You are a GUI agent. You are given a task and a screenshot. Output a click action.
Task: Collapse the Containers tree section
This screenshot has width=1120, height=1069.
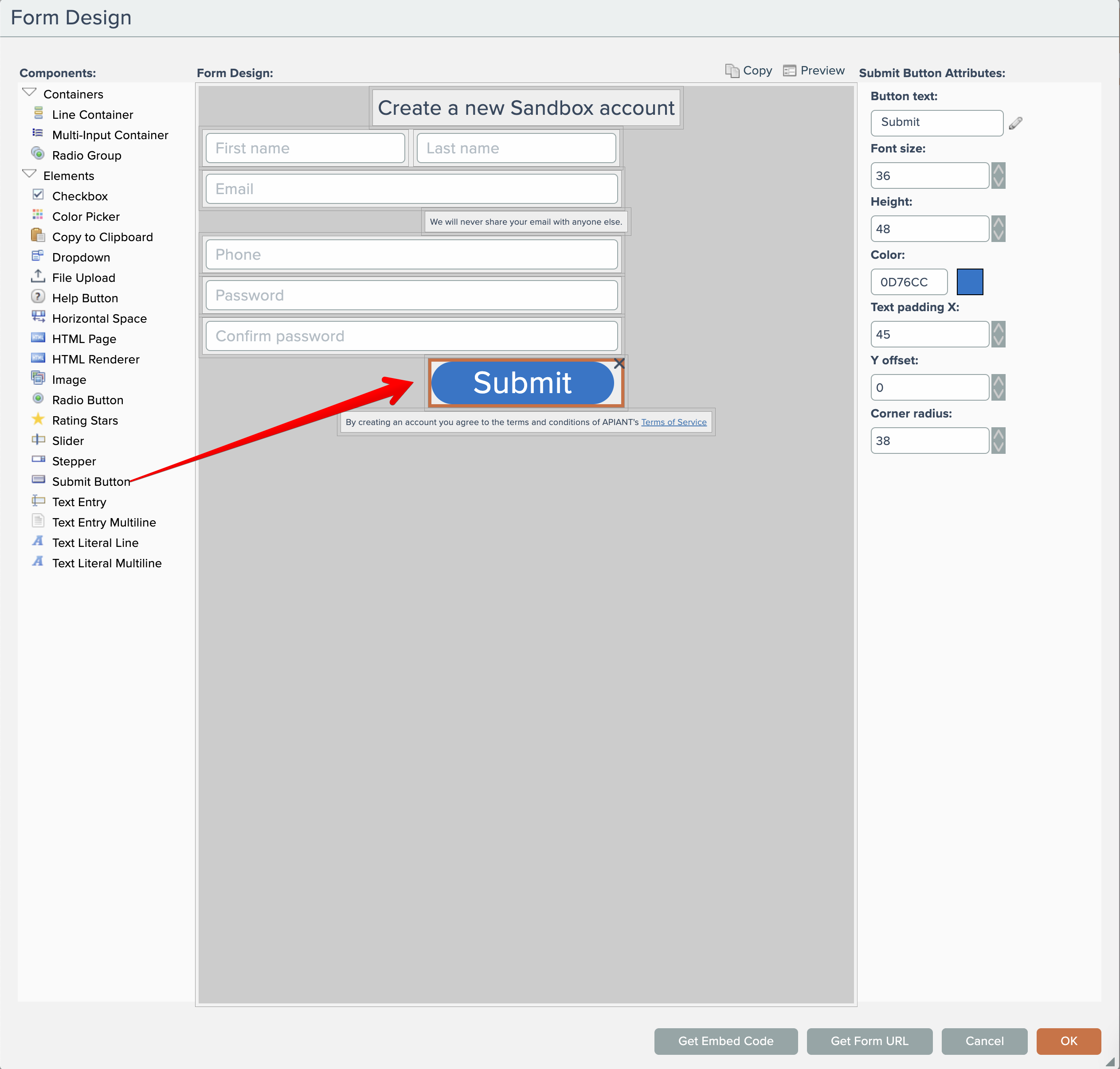[x=29, y=92]
